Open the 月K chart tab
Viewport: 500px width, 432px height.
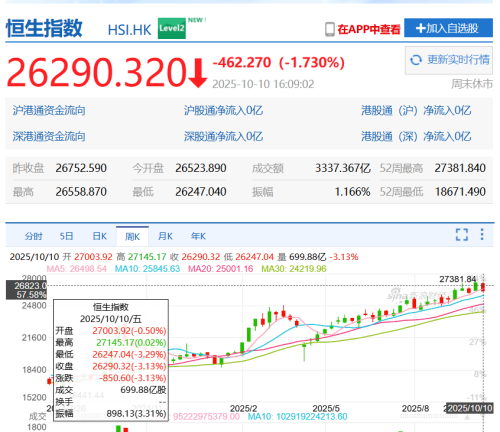click(x=165, y=236)
